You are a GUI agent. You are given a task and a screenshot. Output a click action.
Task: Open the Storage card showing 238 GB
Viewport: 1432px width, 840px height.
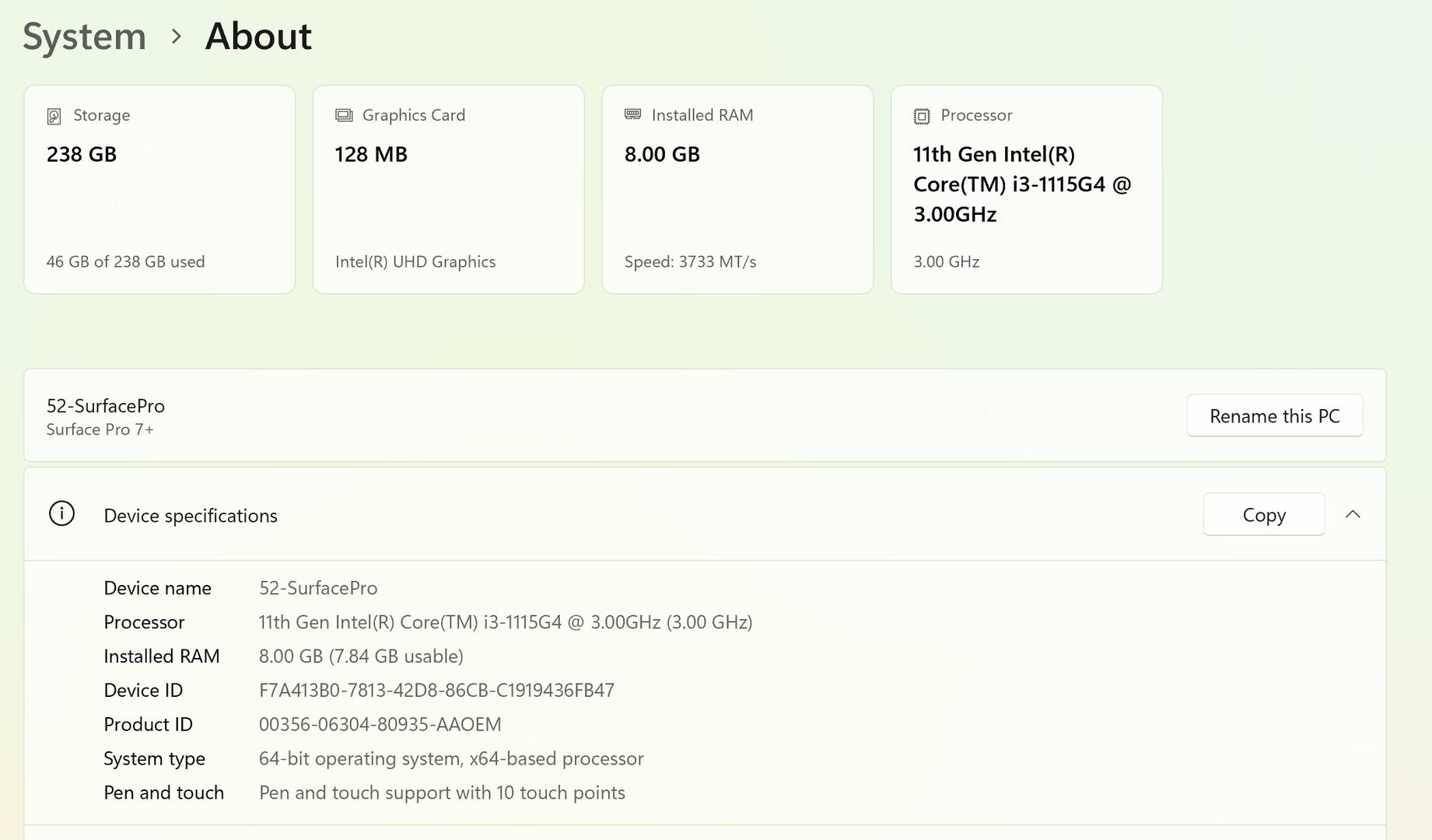point(159,190)
